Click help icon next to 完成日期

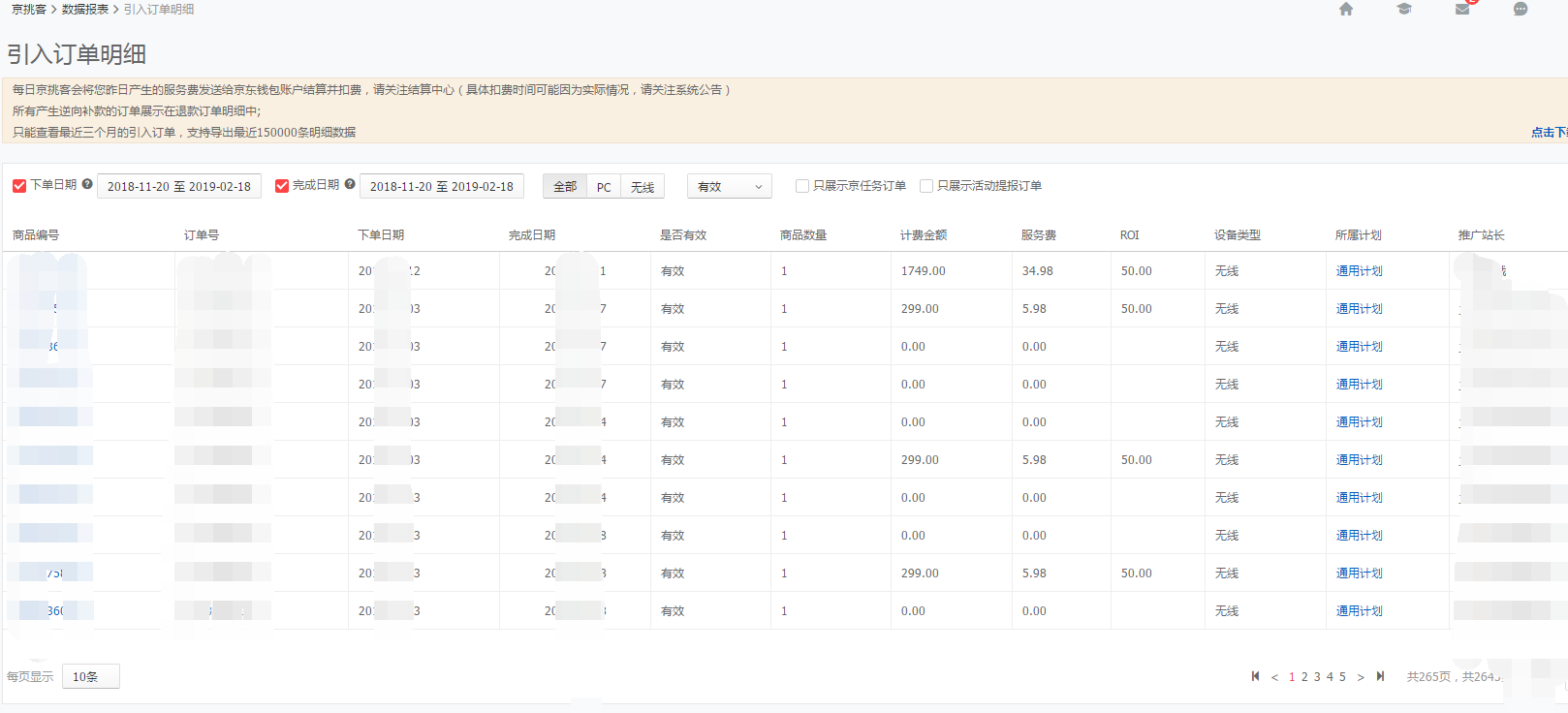pyautogui.click(x=350, y=184)
